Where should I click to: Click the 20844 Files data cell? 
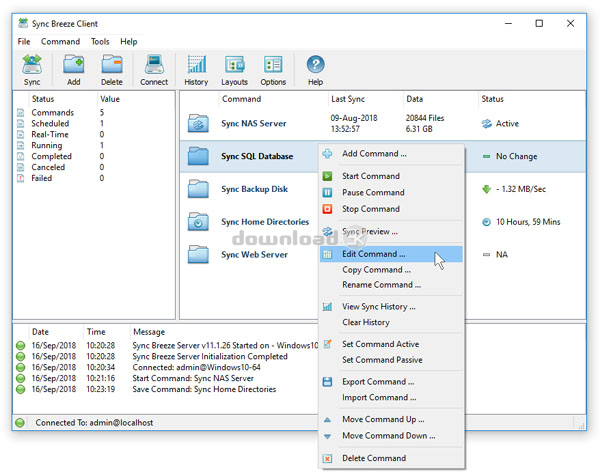[x=425, y=118]
